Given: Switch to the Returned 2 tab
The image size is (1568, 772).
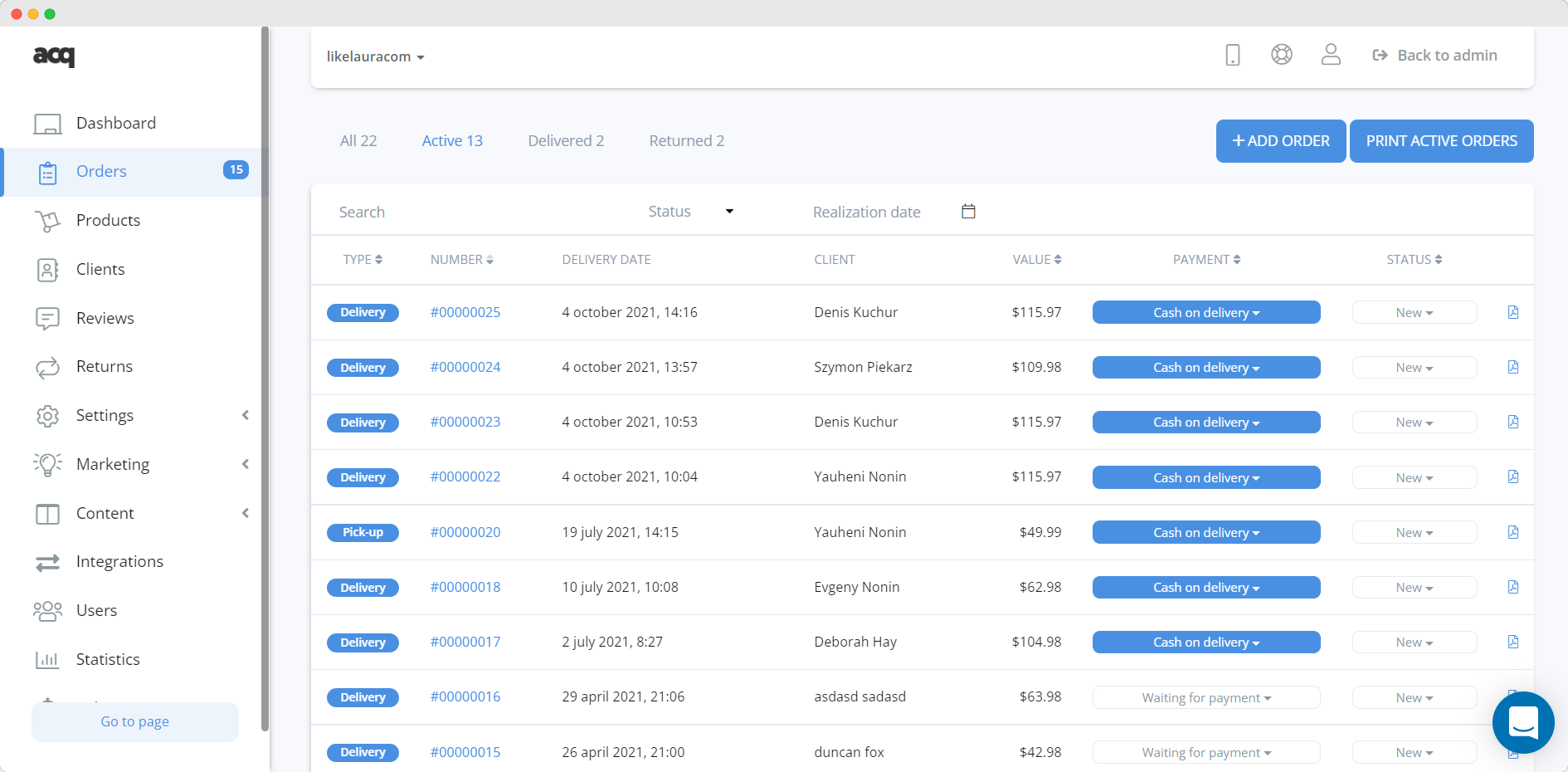Looking at the screenshot, I should 687,141.
